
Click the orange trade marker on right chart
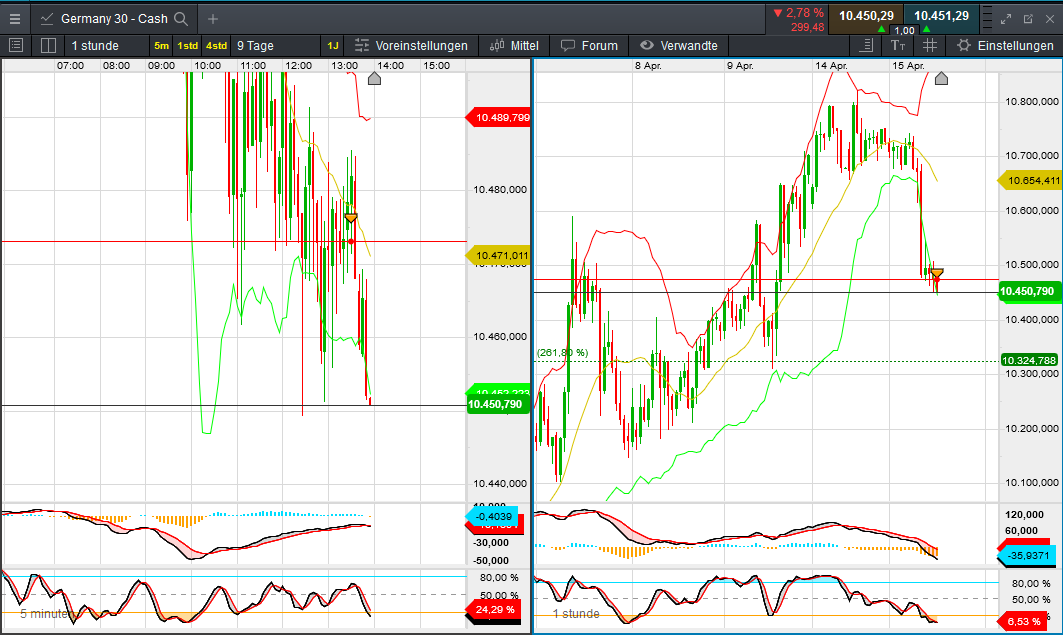(x=936, y=273)
